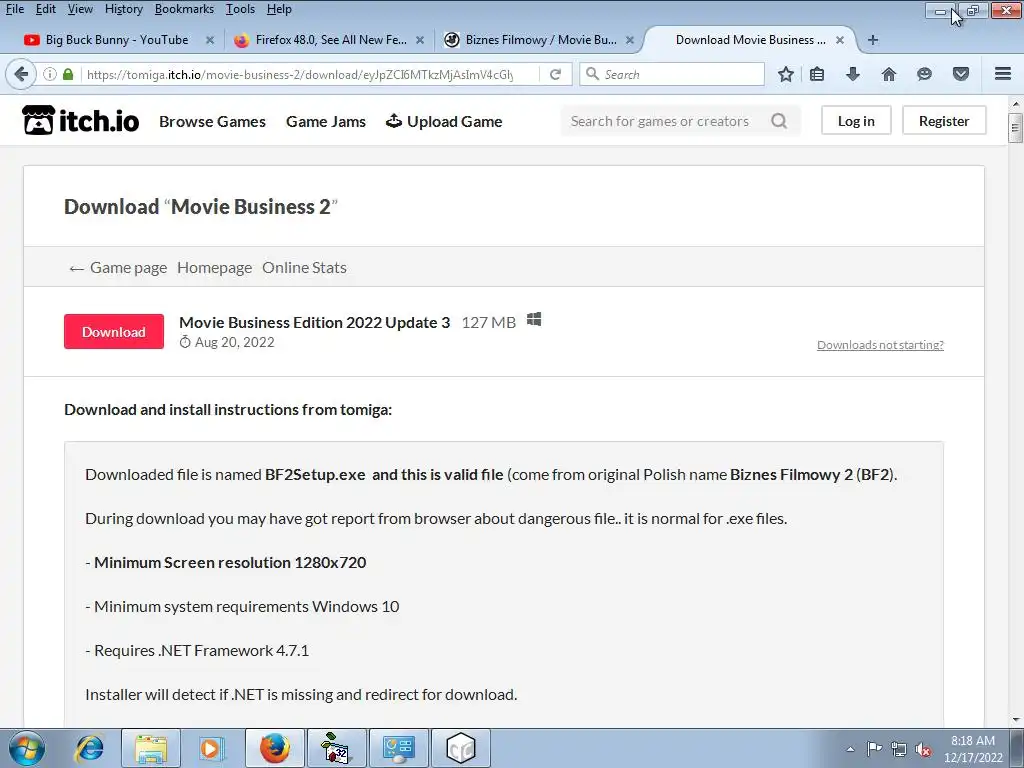Image resolution: width=1024 pixels, height=768 pixels.
Task: Switch to Biznes Filmowy / Movie Business tab
Action: point(541,40)
